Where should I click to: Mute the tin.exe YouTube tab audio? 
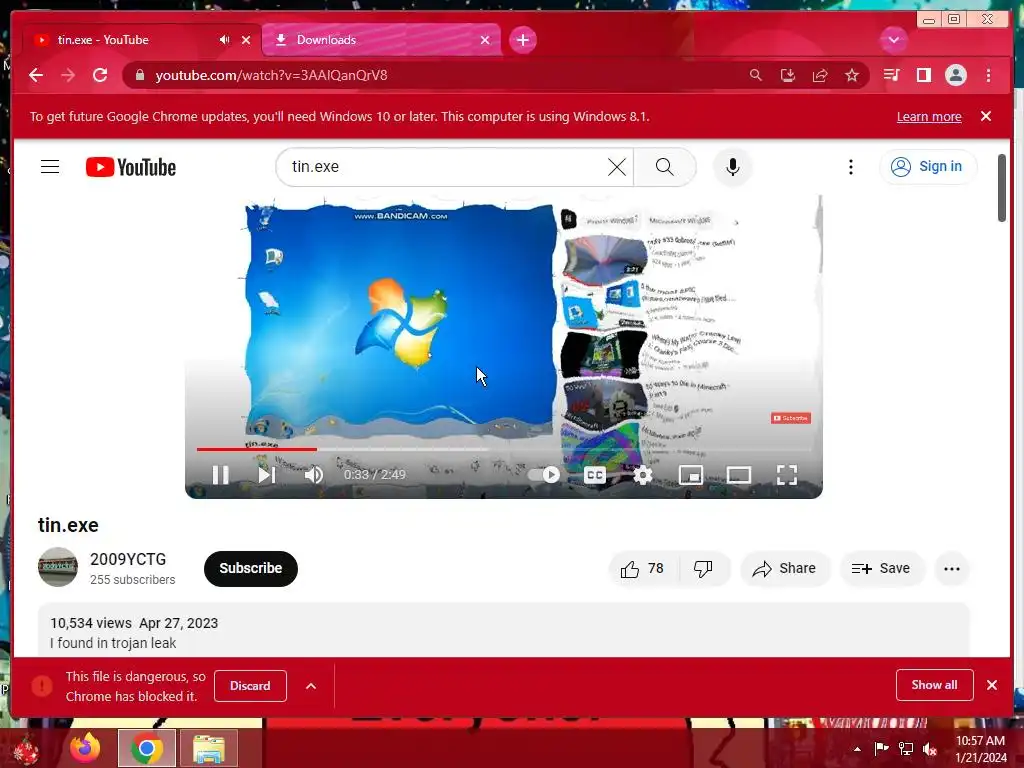[x=224, y=40]
